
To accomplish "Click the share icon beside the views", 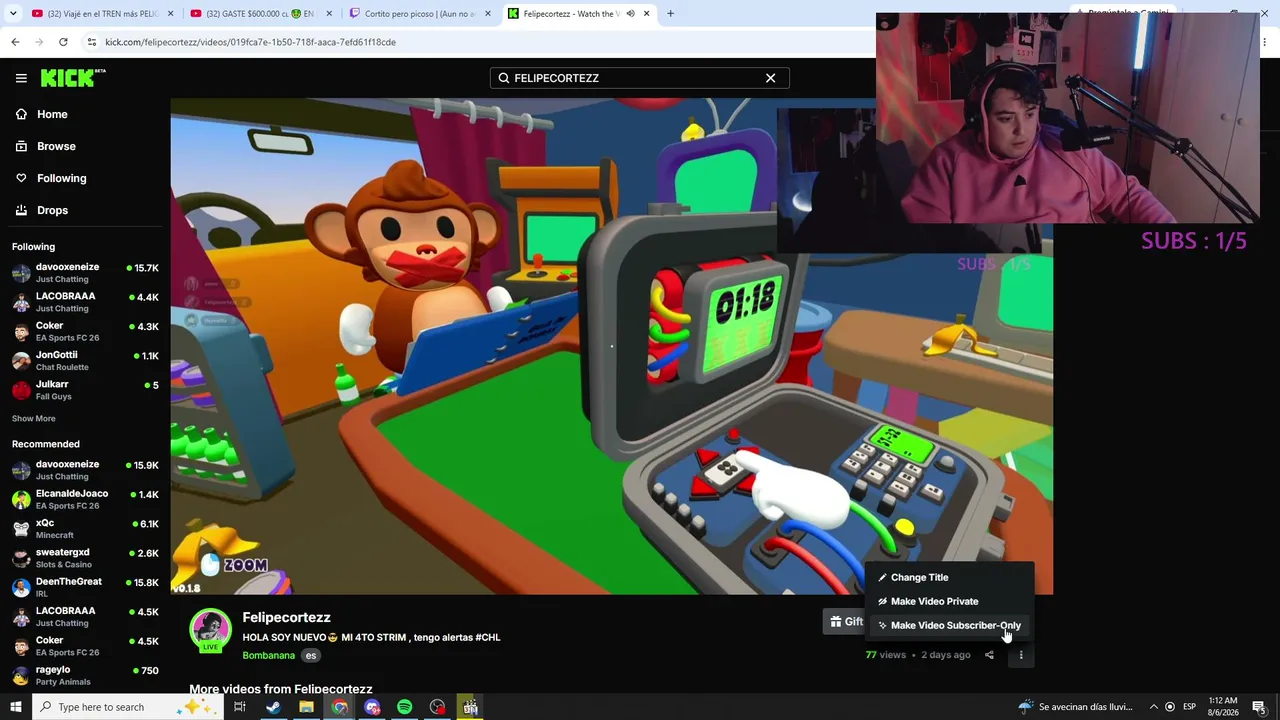I will [989, 655].
